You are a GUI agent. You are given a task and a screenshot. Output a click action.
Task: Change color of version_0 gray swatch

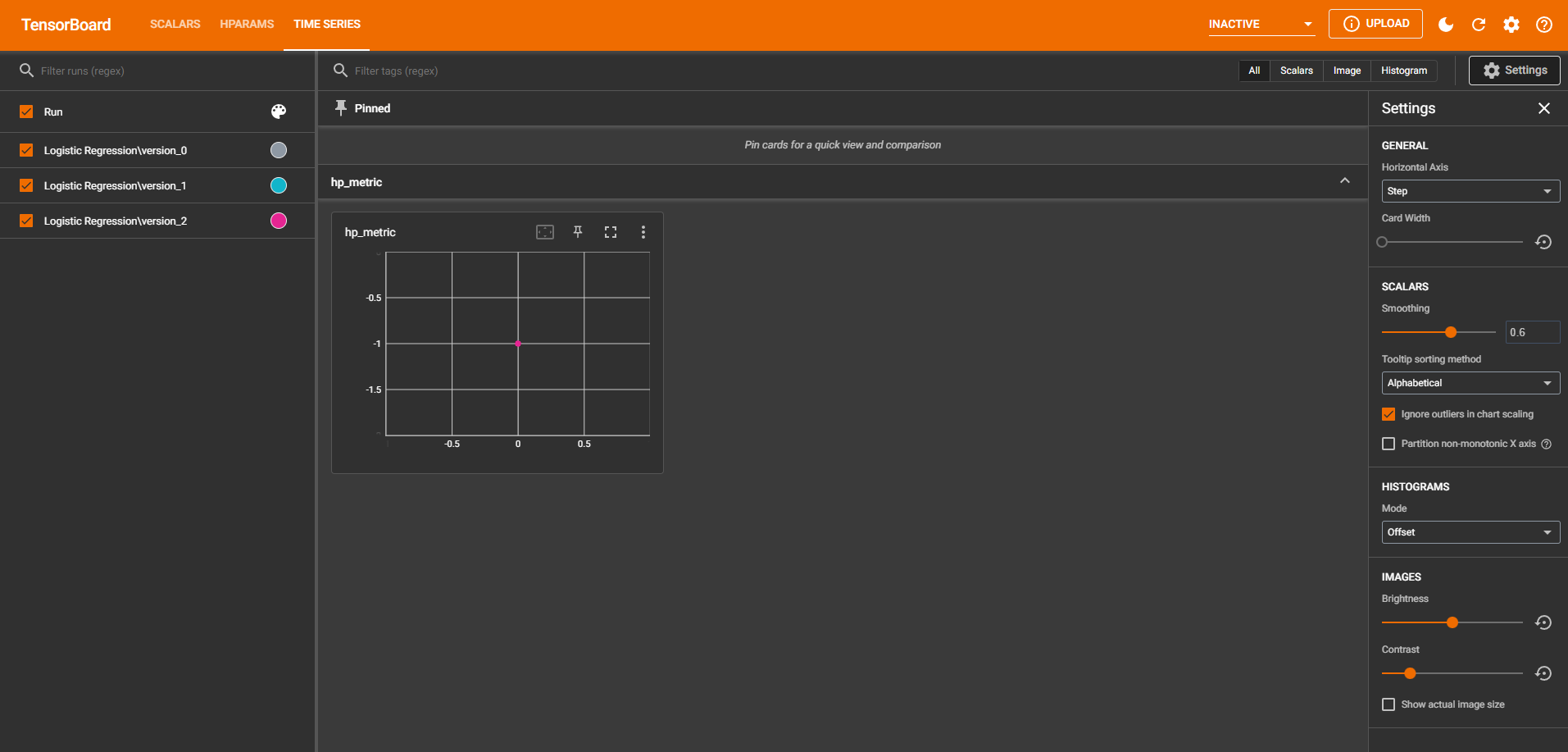279,150
